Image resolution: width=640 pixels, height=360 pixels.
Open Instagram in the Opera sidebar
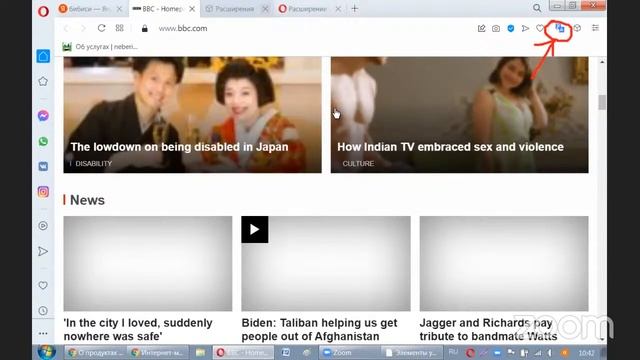click(x=43, y=192)
